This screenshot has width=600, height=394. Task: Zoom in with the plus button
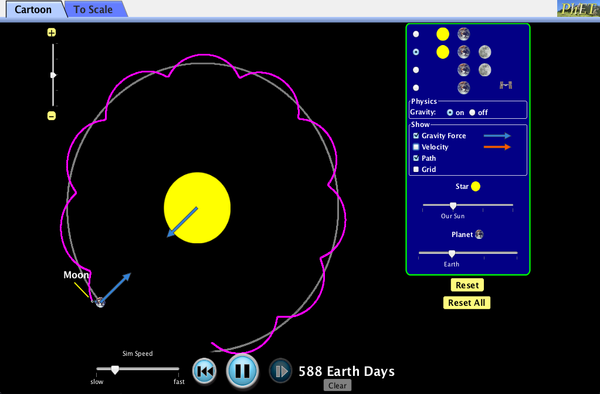52,33
